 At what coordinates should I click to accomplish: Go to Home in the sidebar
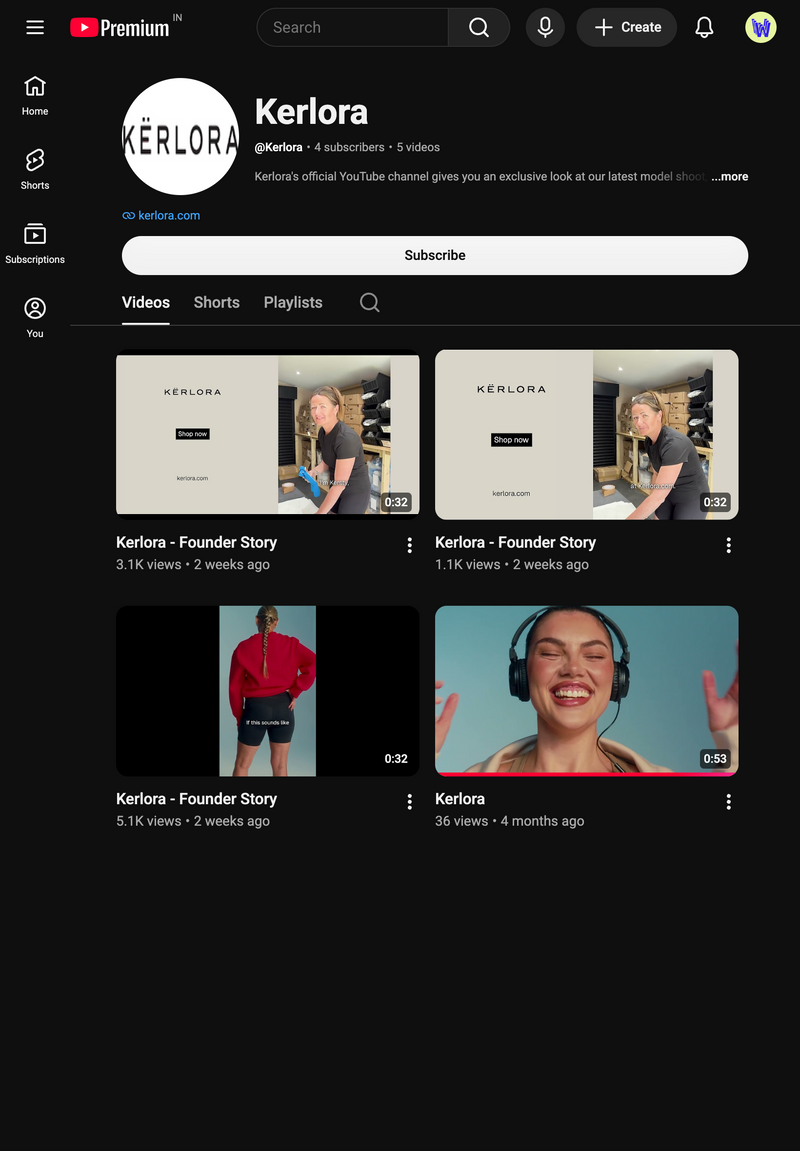[x=34, y=96]
